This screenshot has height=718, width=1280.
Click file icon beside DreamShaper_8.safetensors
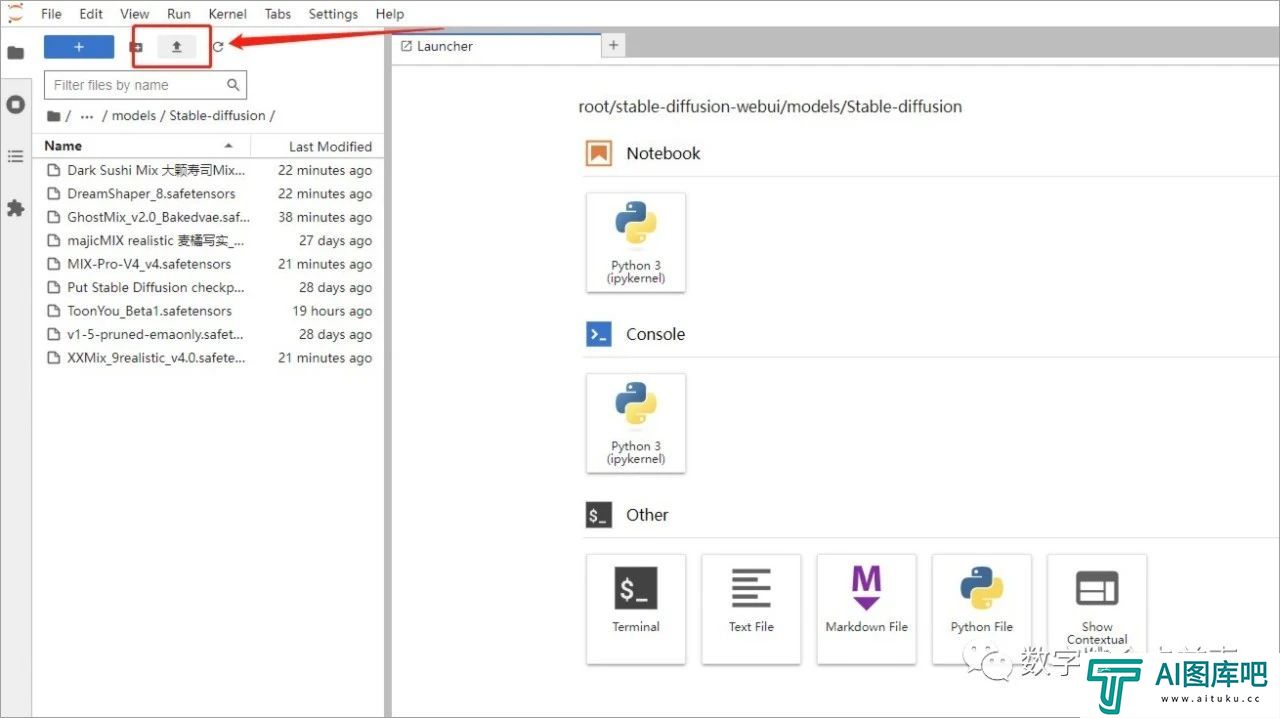point(54,194)
